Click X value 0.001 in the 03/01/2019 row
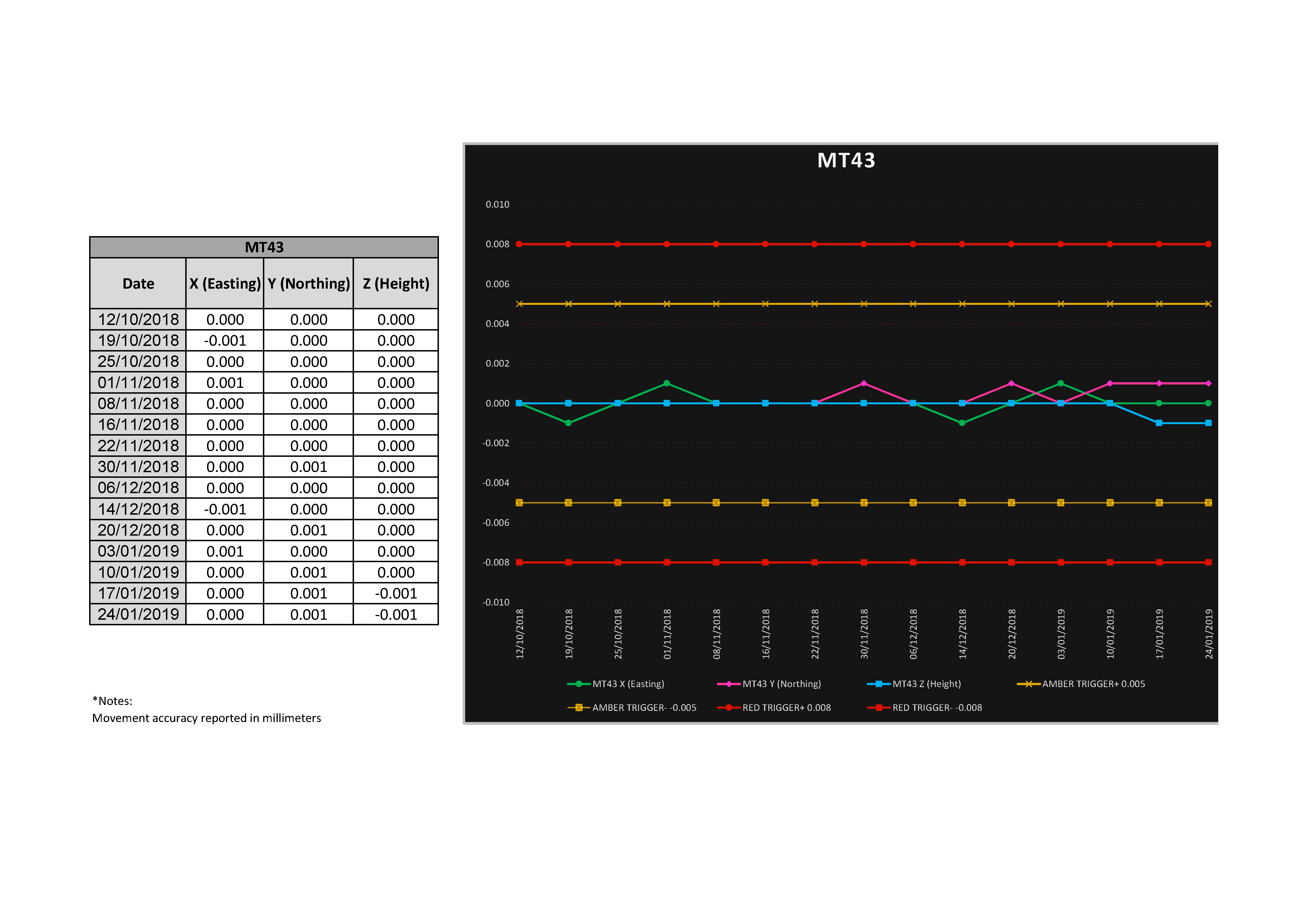 [225, 551]
